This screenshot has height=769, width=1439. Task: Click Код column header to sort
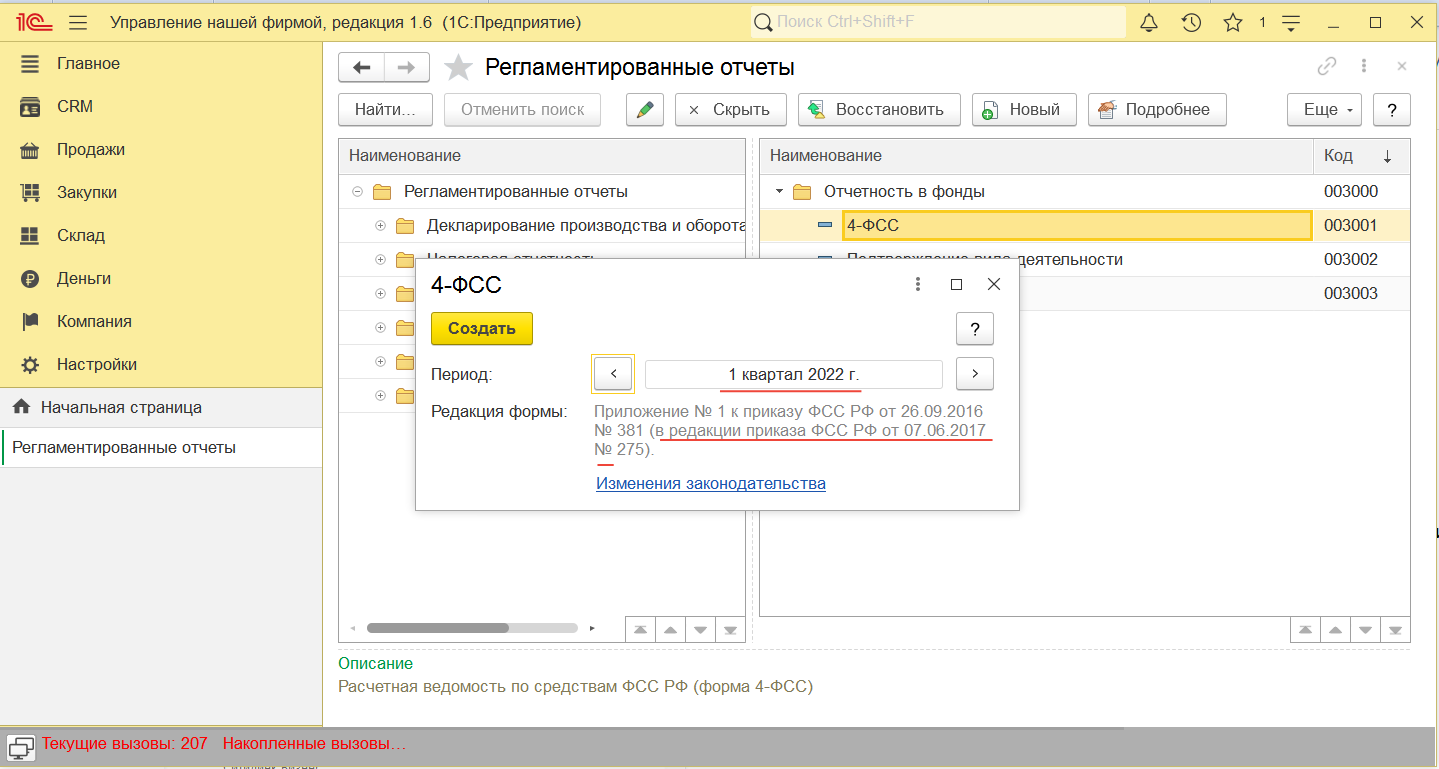click(x=1361, y=156)
